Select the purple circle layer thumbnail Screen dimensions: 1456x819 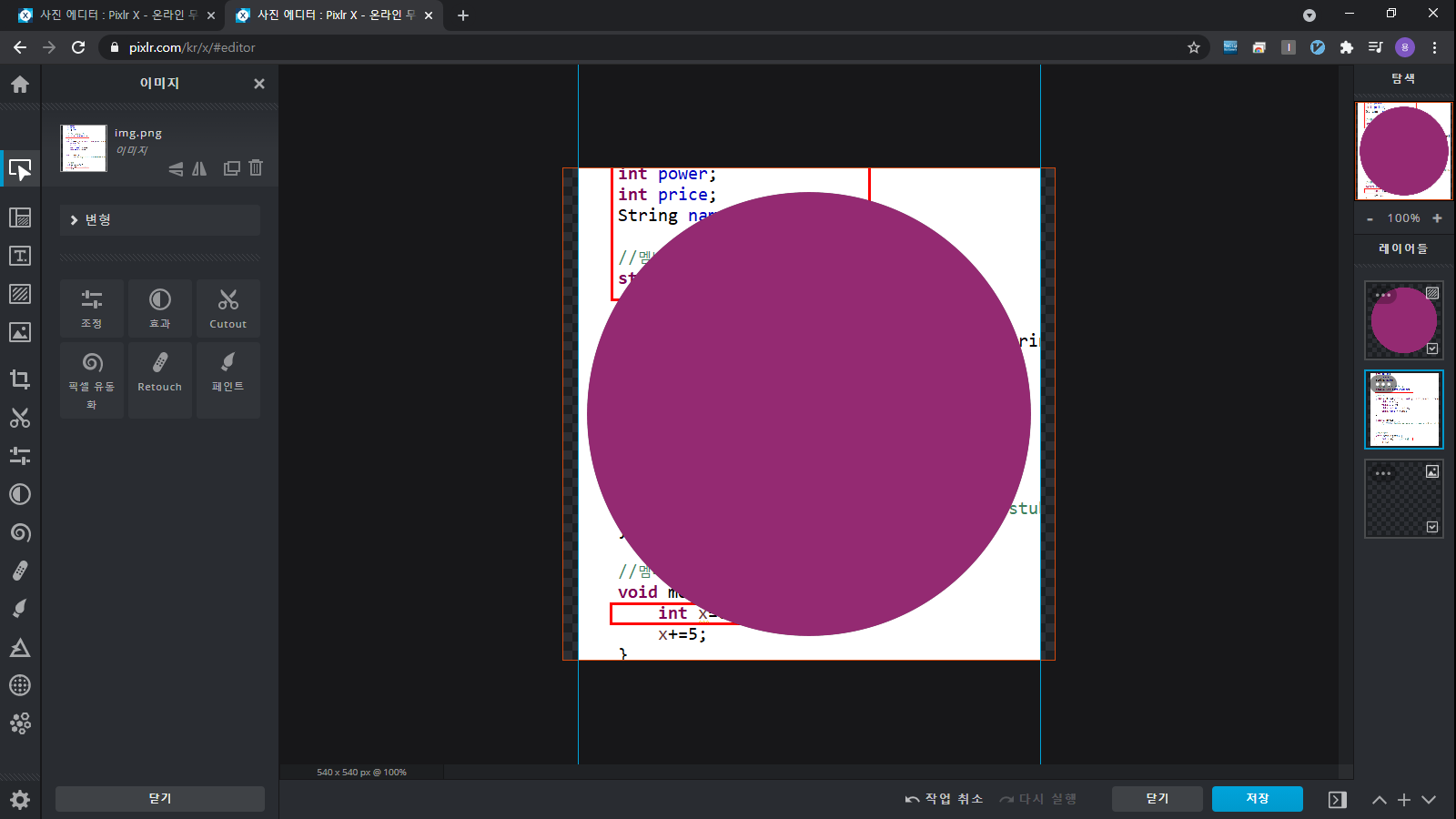click(1404, 320)
